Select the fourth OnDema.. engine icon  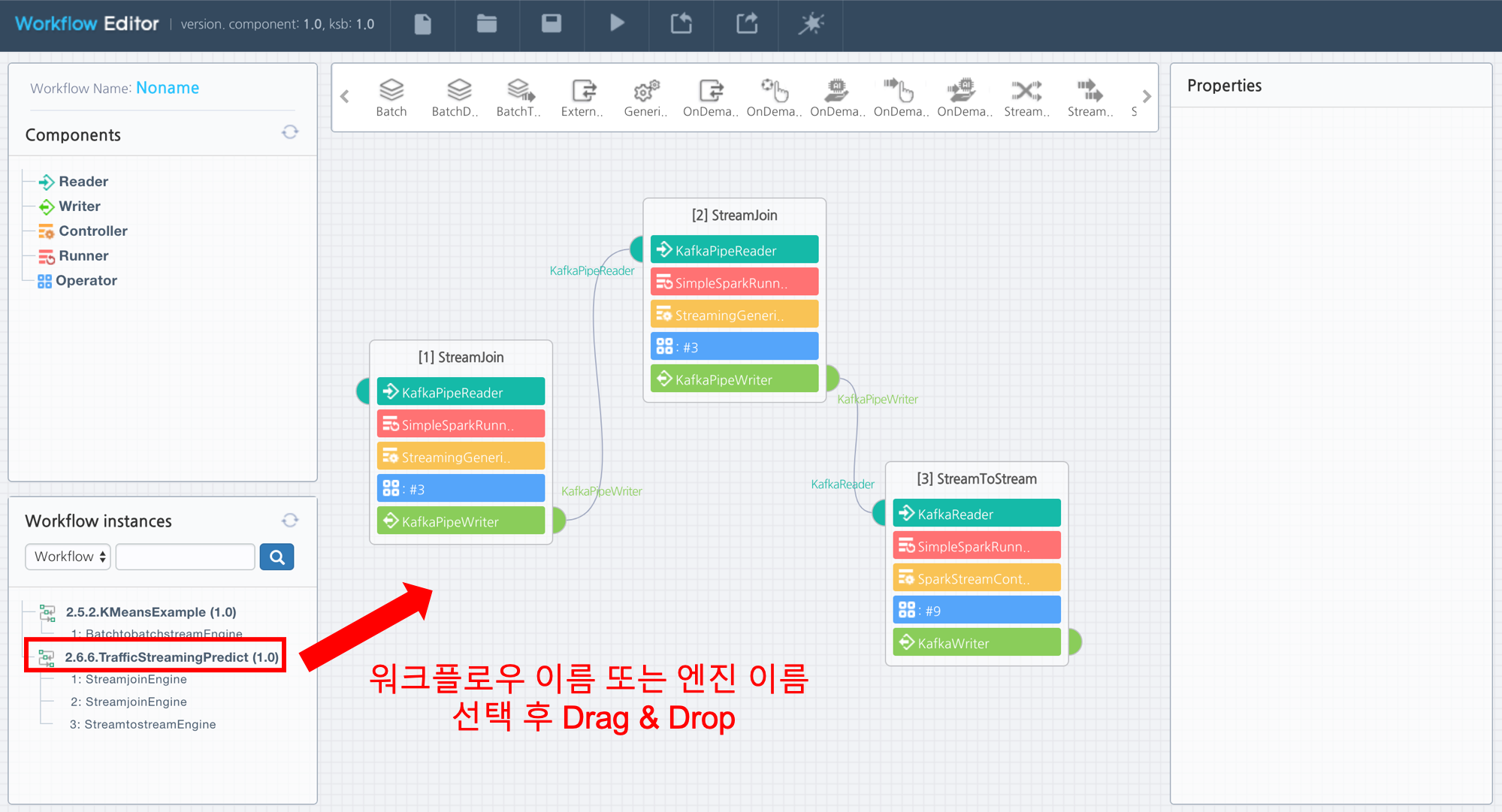[902, 98]
